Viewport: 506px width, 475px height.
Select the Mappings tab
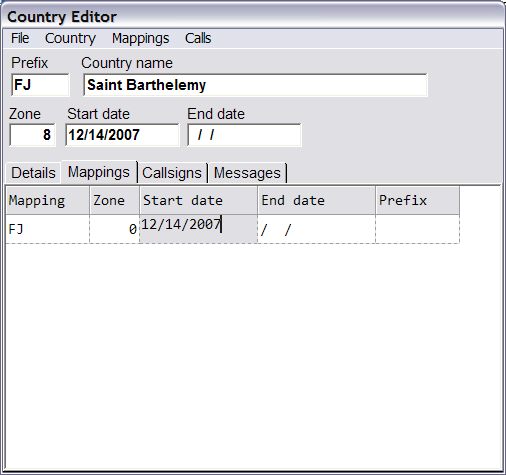point(99,172)
